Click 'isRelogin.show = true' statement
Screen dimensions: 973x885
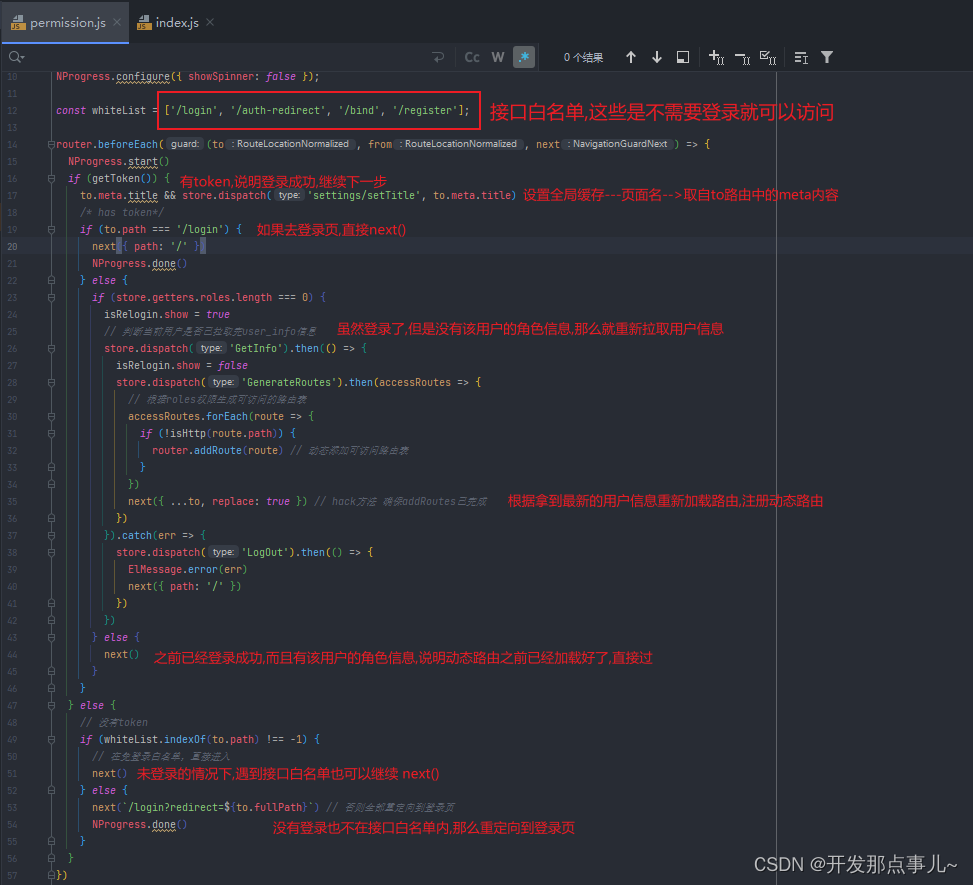[167, 315]
